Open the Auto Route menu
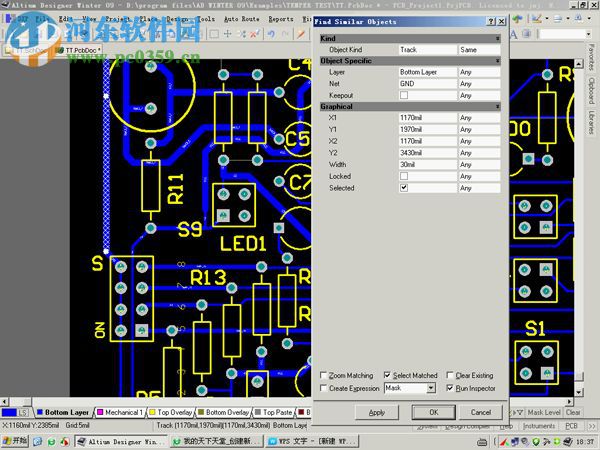This screenshot has width=600, height=450. 241,18
